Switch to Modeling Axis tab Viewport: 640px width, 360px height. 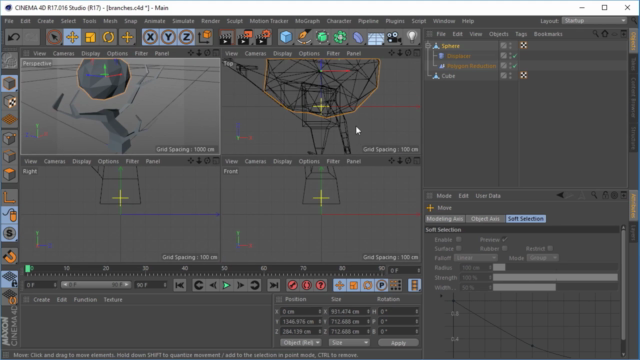445,219
